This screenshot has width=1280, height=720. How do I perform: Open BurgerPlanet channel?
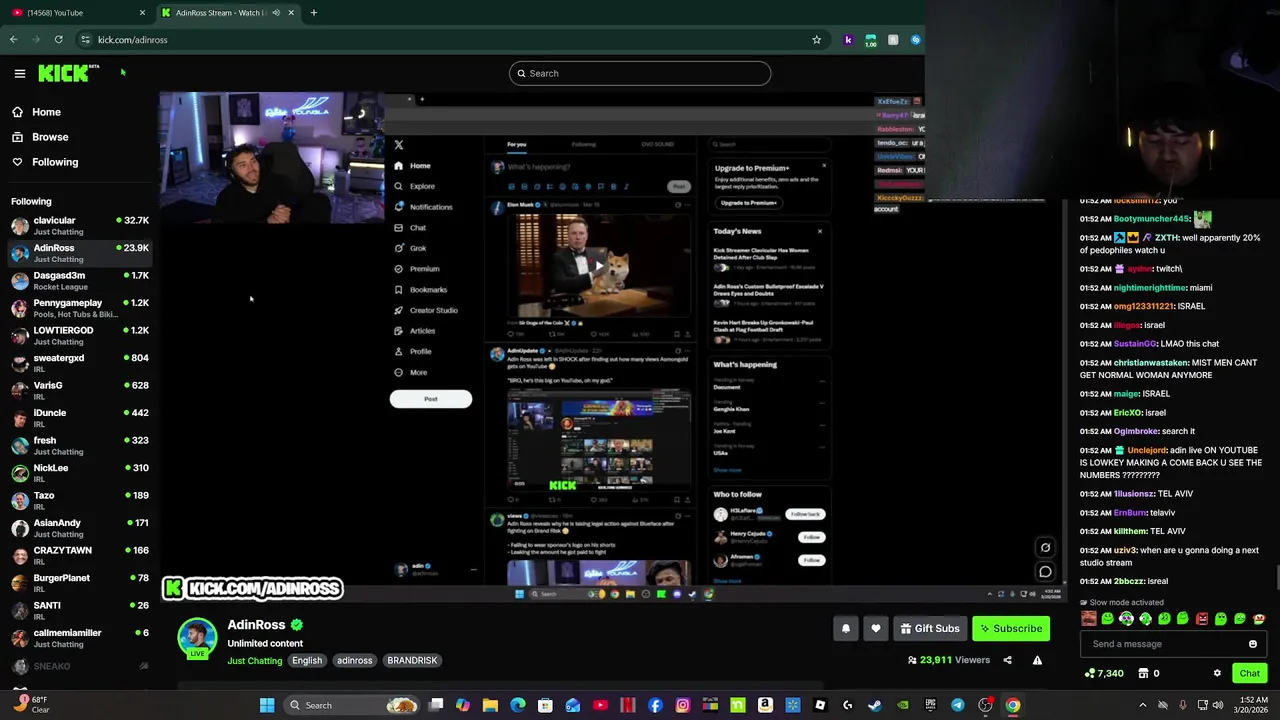point(80,583)
